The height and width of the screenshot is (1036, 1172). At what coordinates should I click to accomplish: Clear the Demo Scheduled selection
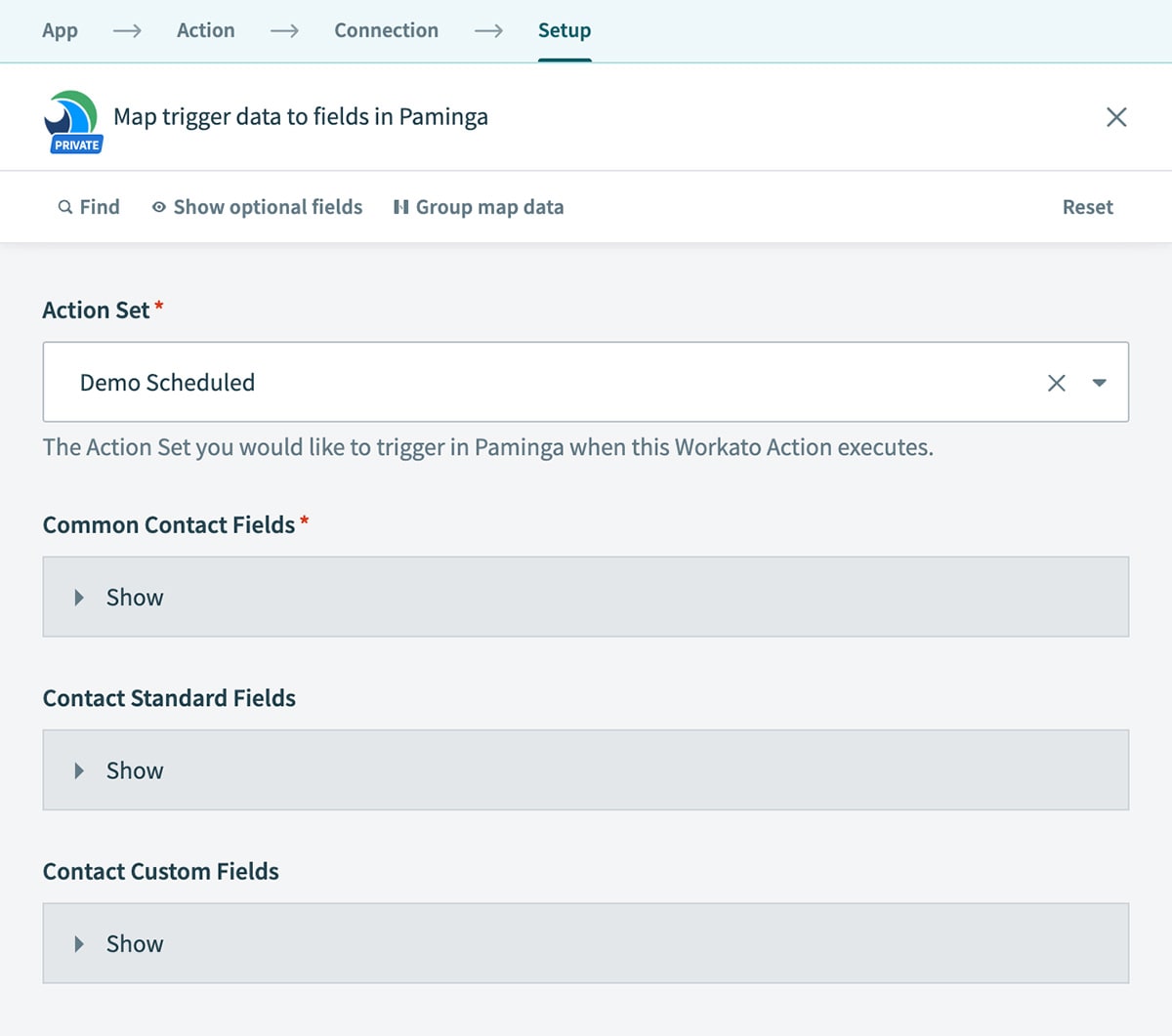click(x=1056, y=383)
